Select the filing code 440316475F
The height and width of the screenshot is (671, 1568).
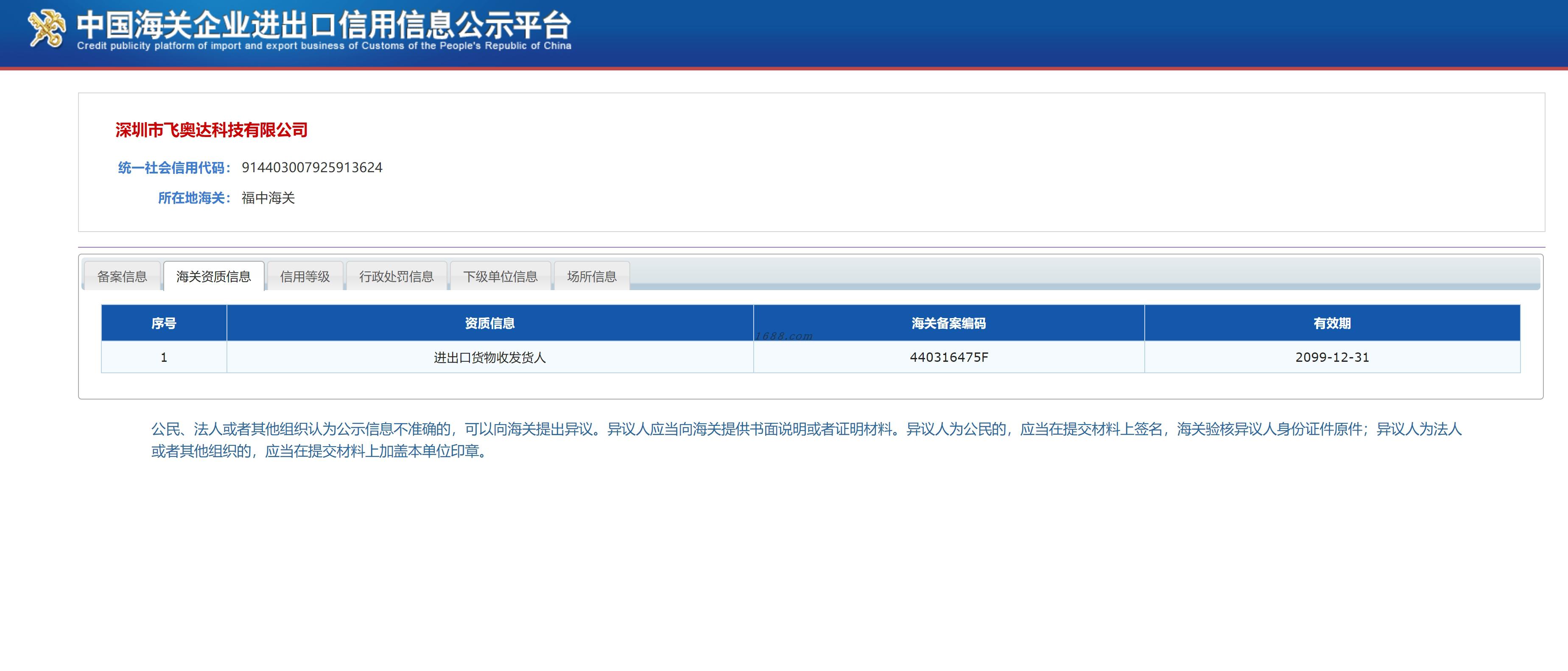click(949, 357)
